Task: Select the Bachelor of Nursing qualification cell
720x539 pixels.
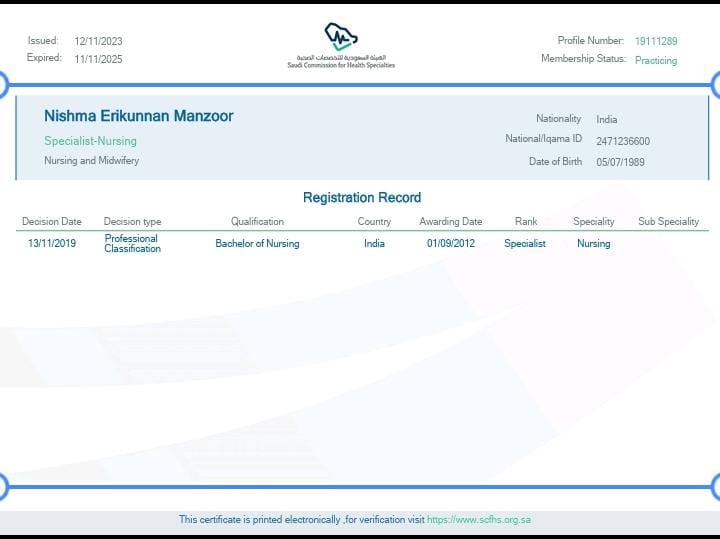Action: click(x=257, y=244)
